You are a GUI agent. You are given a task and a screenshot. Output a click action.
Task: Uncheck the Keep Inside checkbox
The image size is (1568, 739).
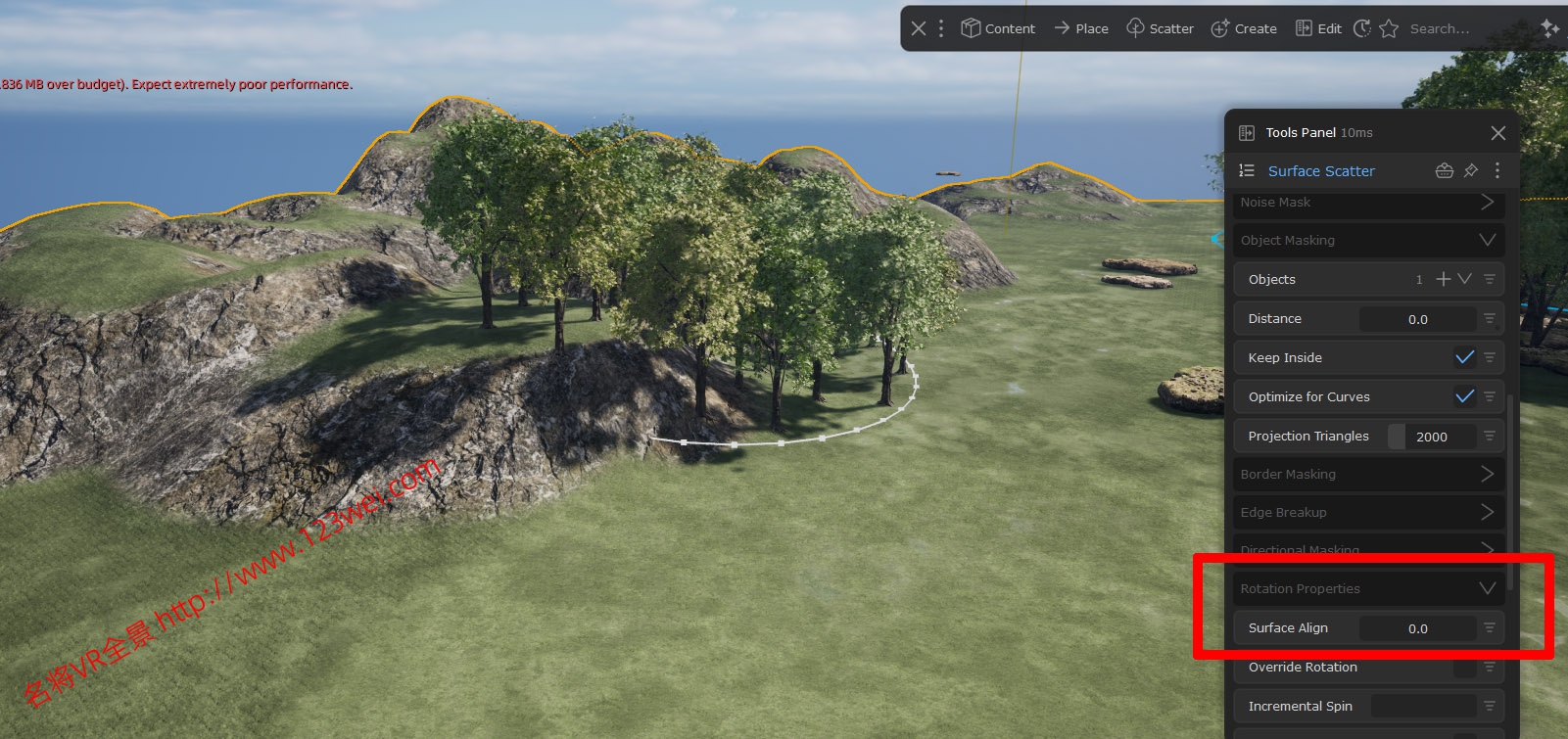click(1464, 357)
